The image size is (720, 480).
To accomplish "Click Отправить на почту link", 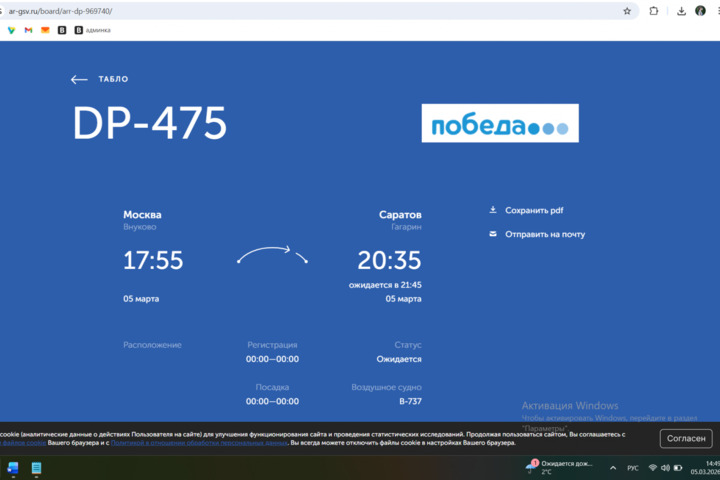I will pyautogui.click(x=545, y=234).
